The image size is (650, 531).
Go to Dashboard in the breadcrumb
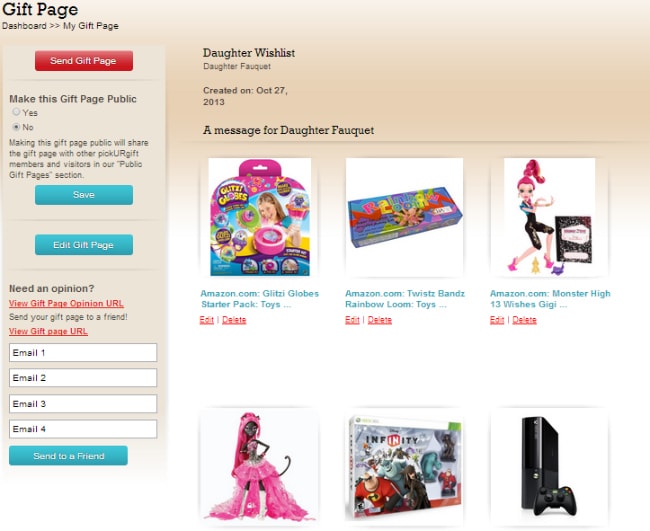[24, 26]
